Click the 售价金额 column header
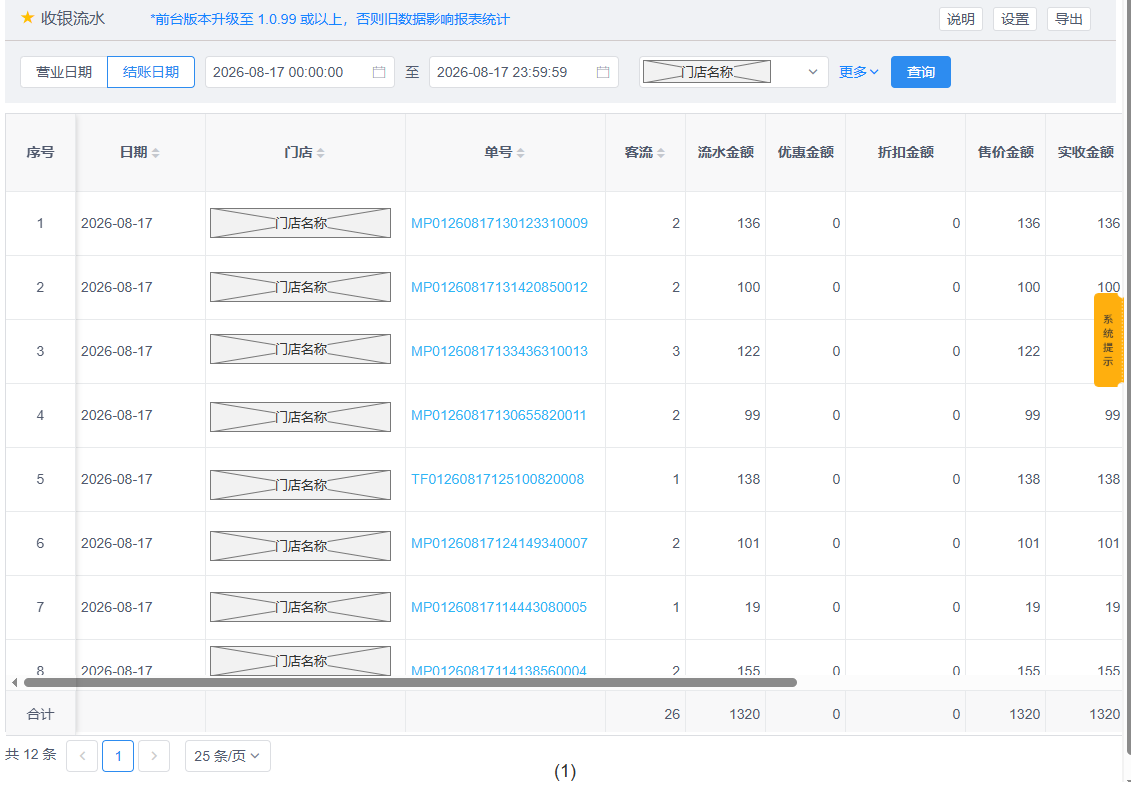 pos(1005,152)
